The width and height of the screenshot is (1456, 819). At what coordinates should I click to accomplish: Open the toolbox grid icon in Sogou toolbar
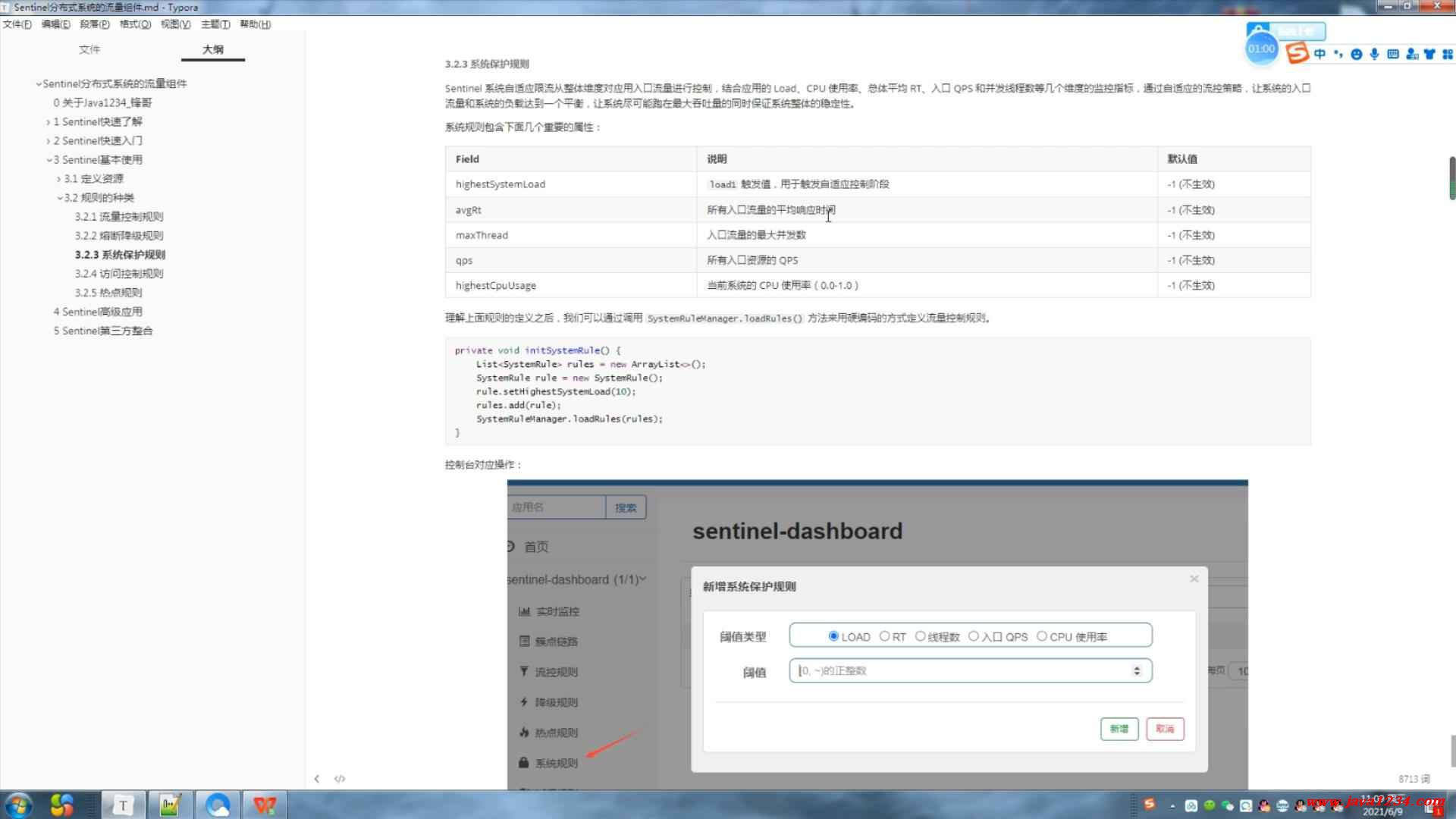[1447, 54]
